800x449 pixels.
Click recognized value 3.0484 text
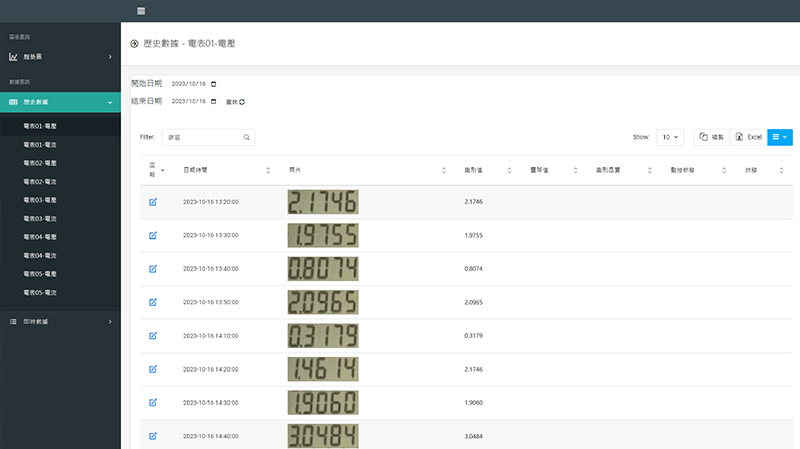pyautogui.click(x=473, y=436)
